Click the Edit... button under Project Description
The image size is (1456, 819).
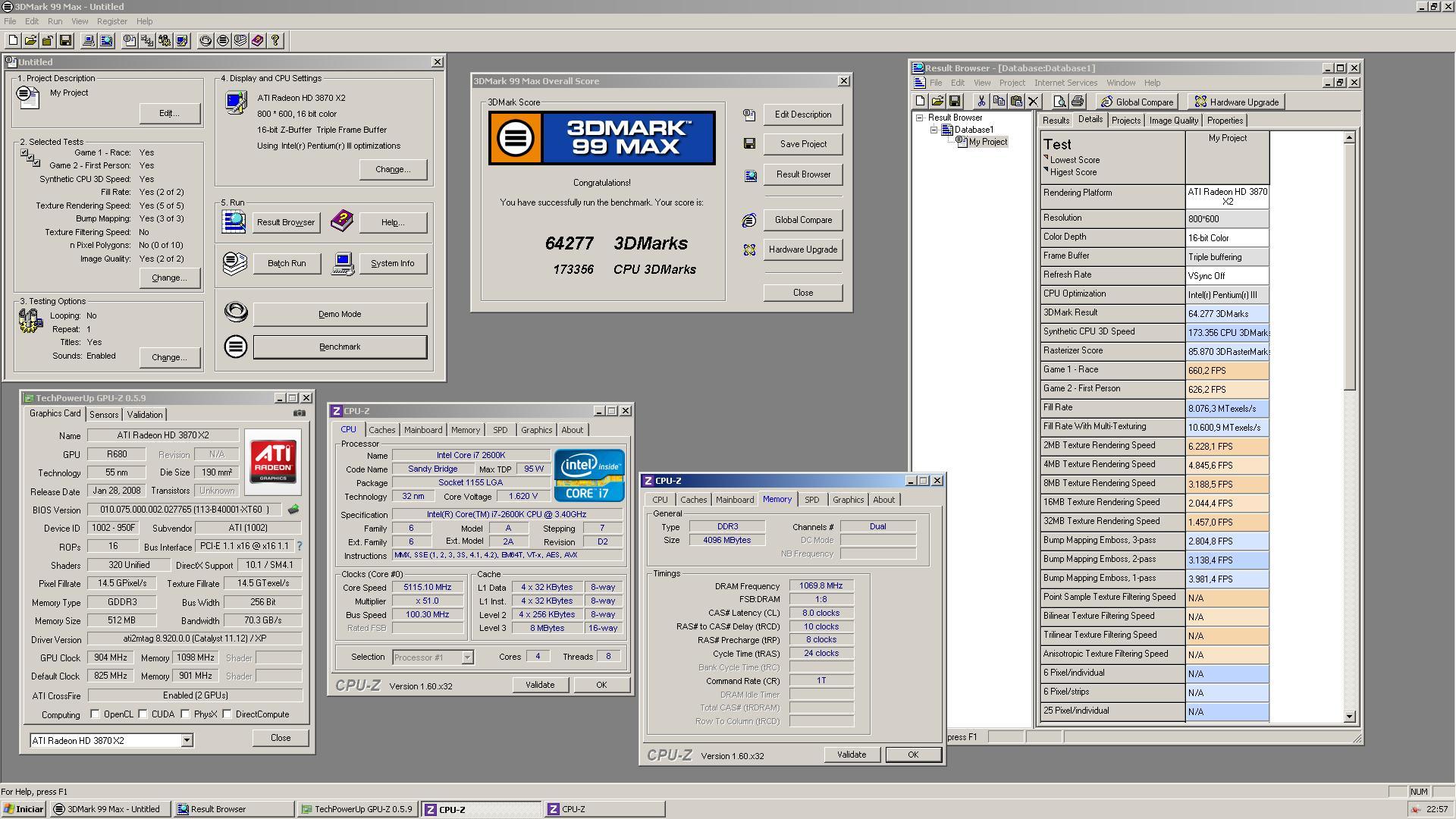tap(169, 113)
